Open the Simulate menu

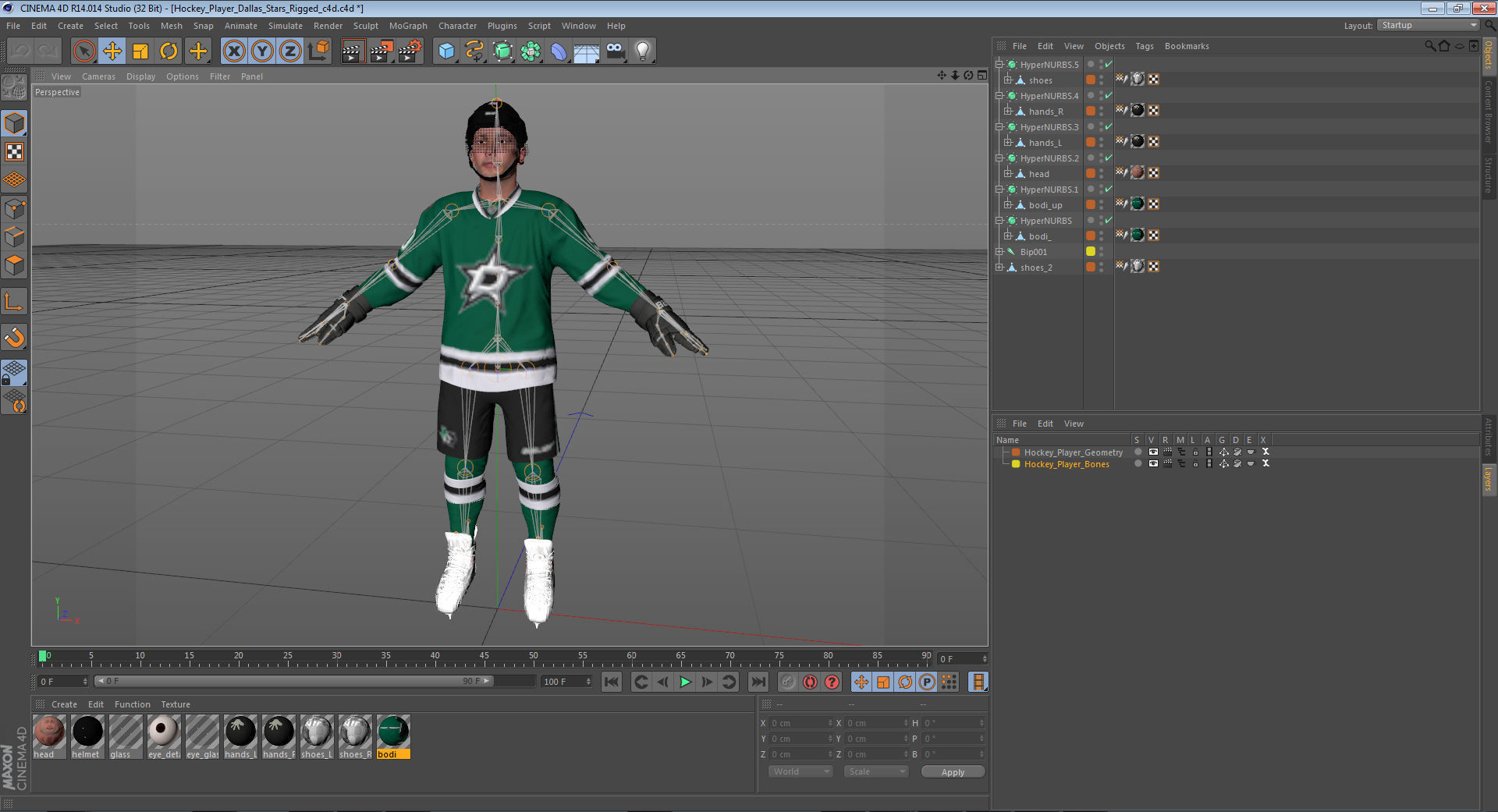click(x=285, y=26)
